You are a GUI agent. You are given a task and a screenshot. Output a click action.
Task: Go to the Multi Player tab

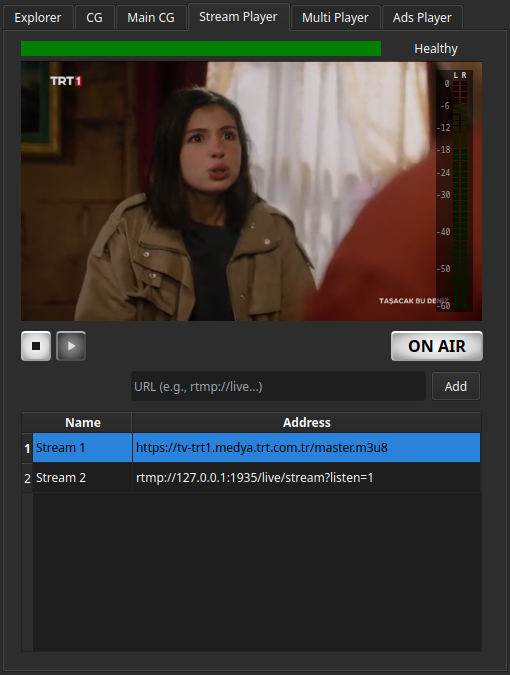335,18
